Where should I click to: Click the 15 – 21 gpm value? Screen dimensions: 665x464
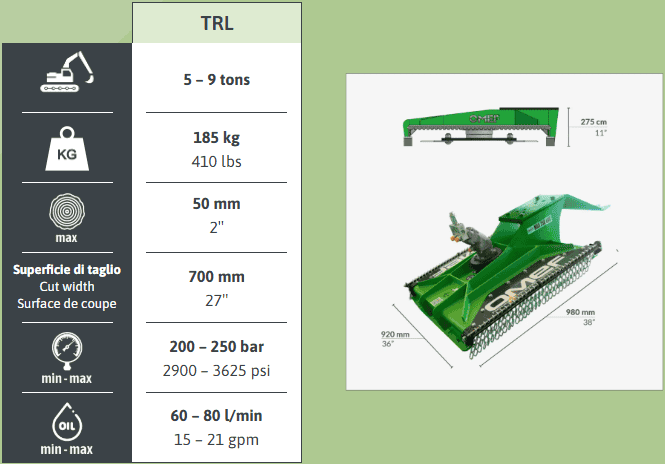(x=216, y=440)
